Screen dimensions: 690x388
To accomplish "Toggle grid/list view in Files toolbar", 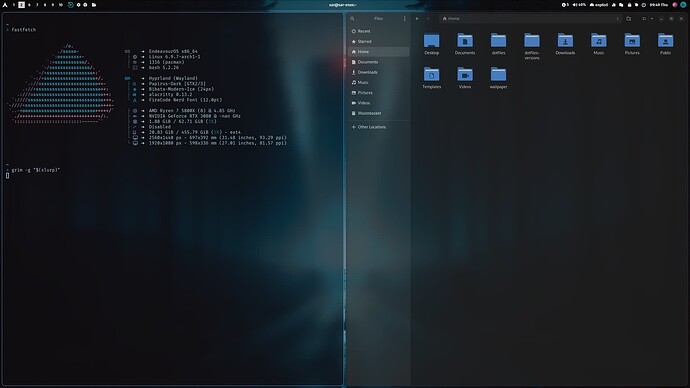I will tap(644, 18).
